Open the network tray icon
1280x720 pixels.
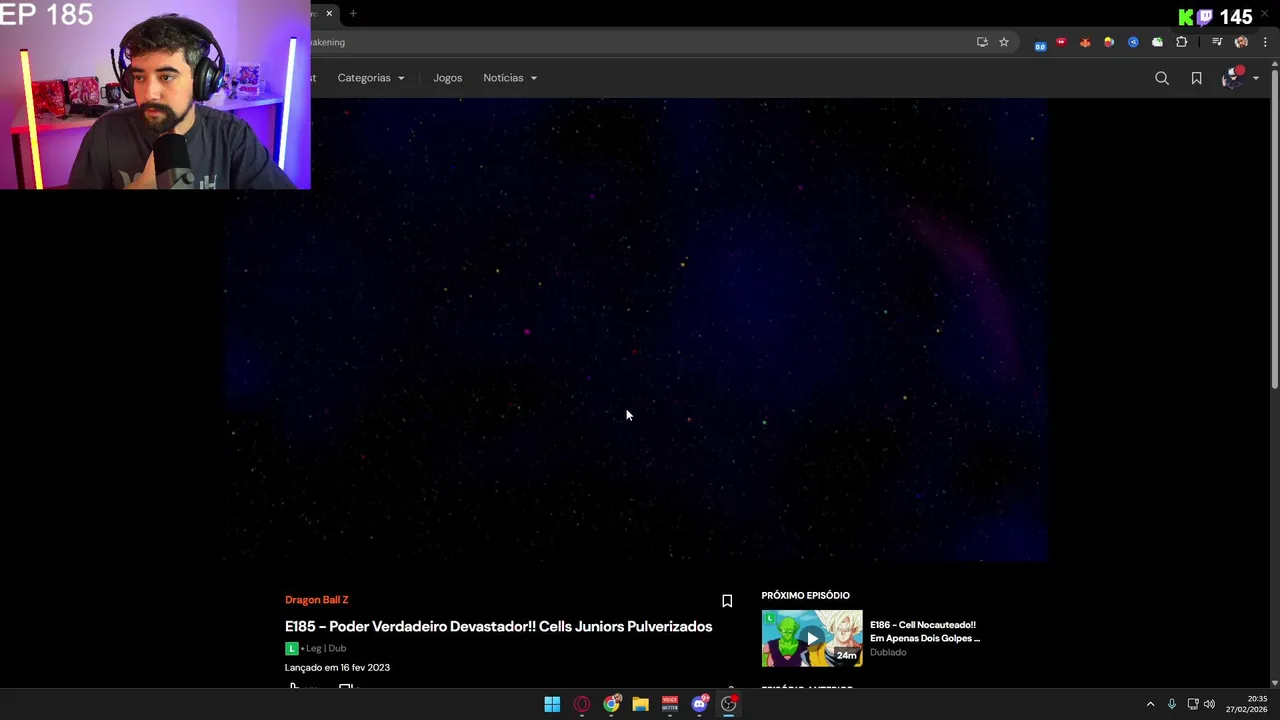pyautogui.click(x=1193, y=704)
